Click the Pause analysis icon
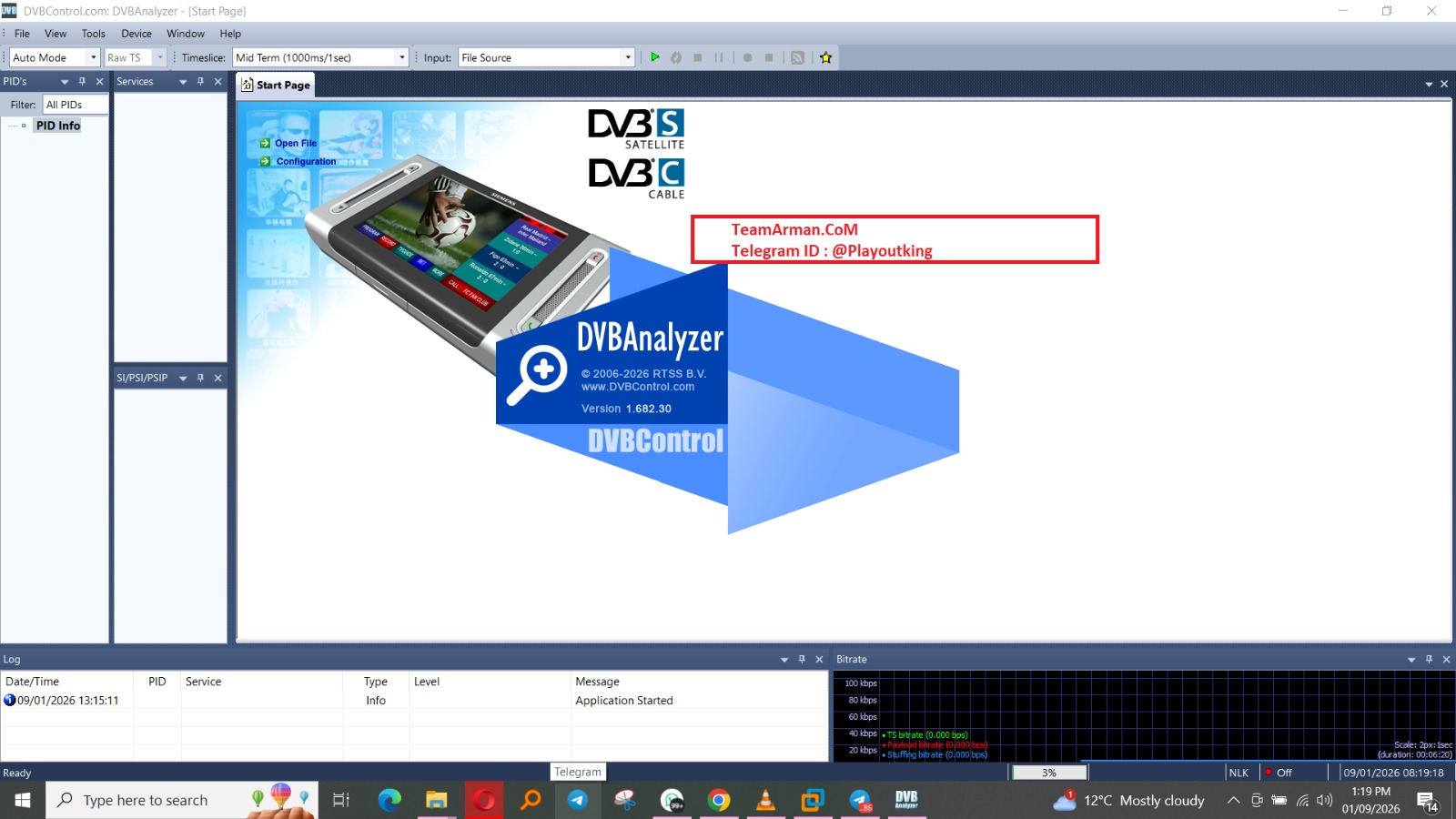Image resolution: width=1456 pixels, height=819 pixels. coord(719,57)
